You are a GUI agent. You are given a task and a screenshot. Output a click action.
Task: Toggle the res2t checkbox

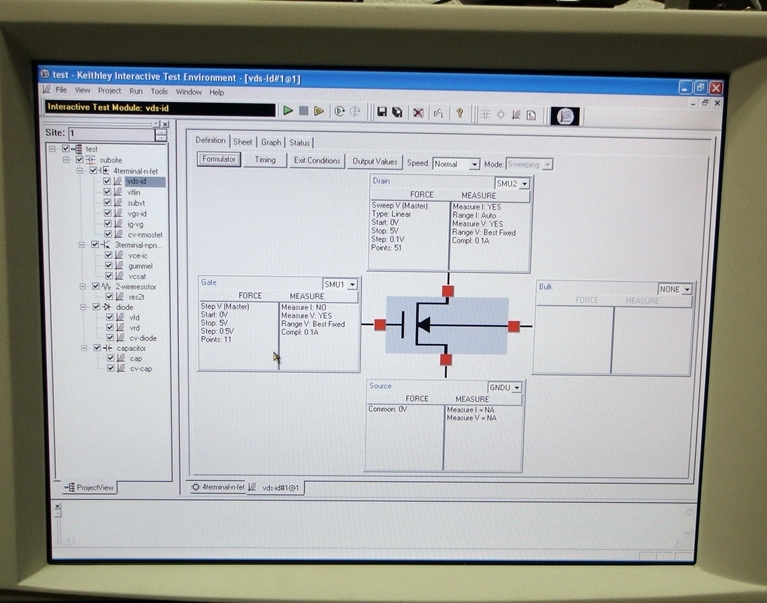(110, 296)
